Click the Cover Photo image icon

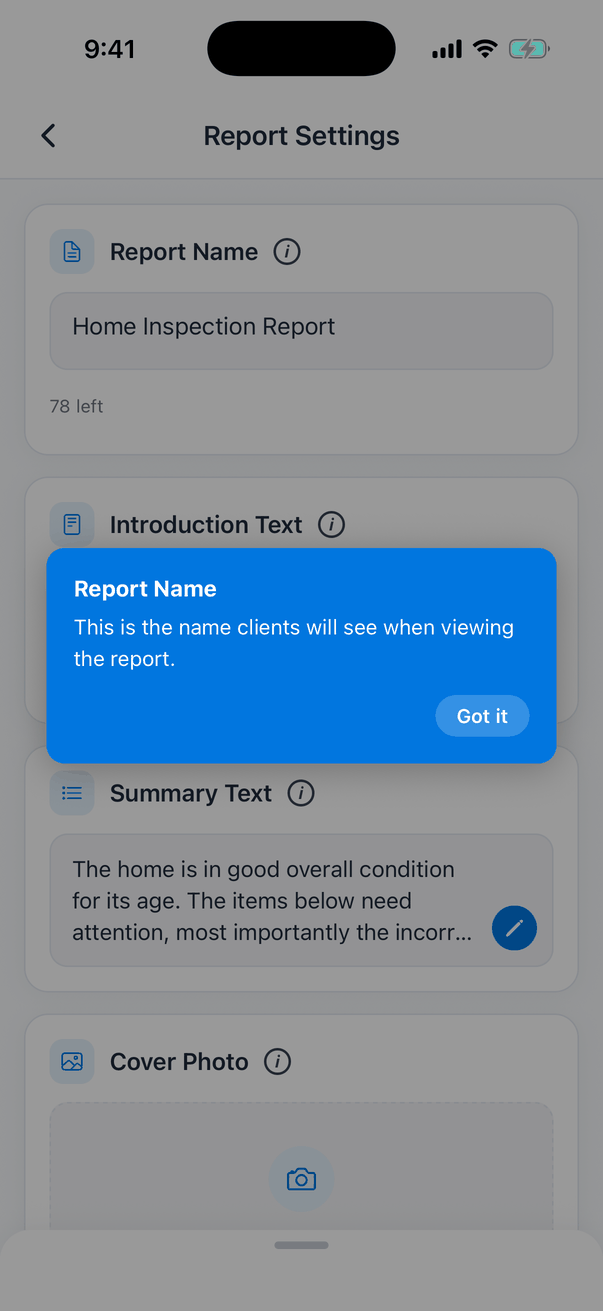72,1061
